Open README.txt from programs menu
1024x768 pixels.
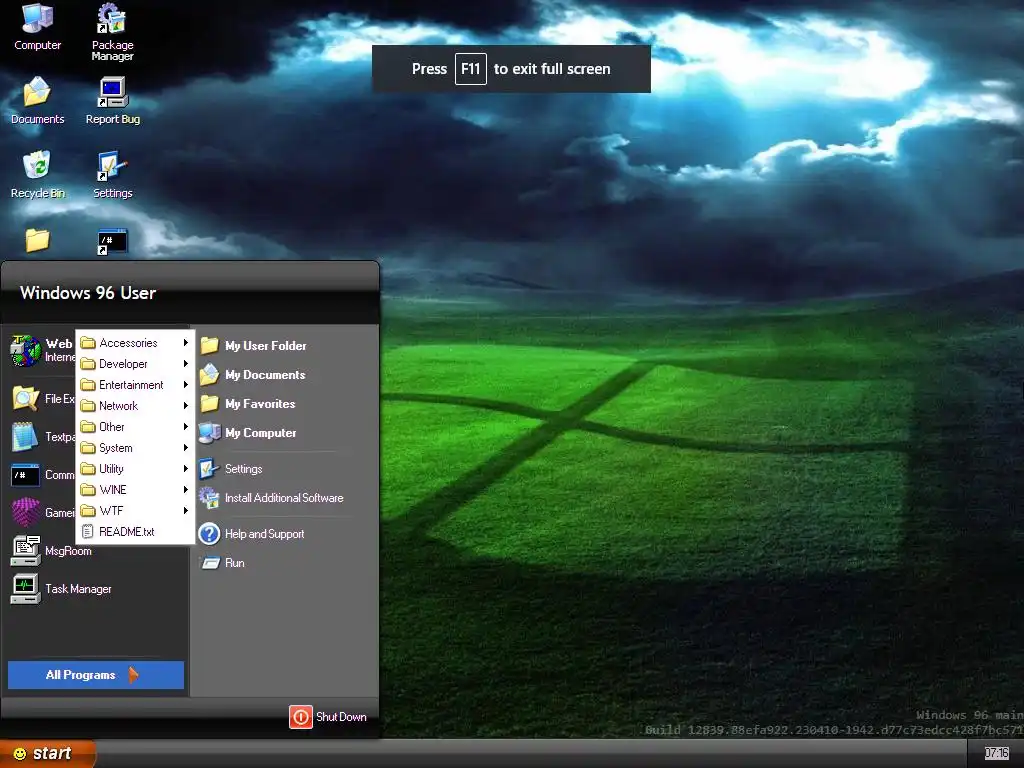pos(135,532)
